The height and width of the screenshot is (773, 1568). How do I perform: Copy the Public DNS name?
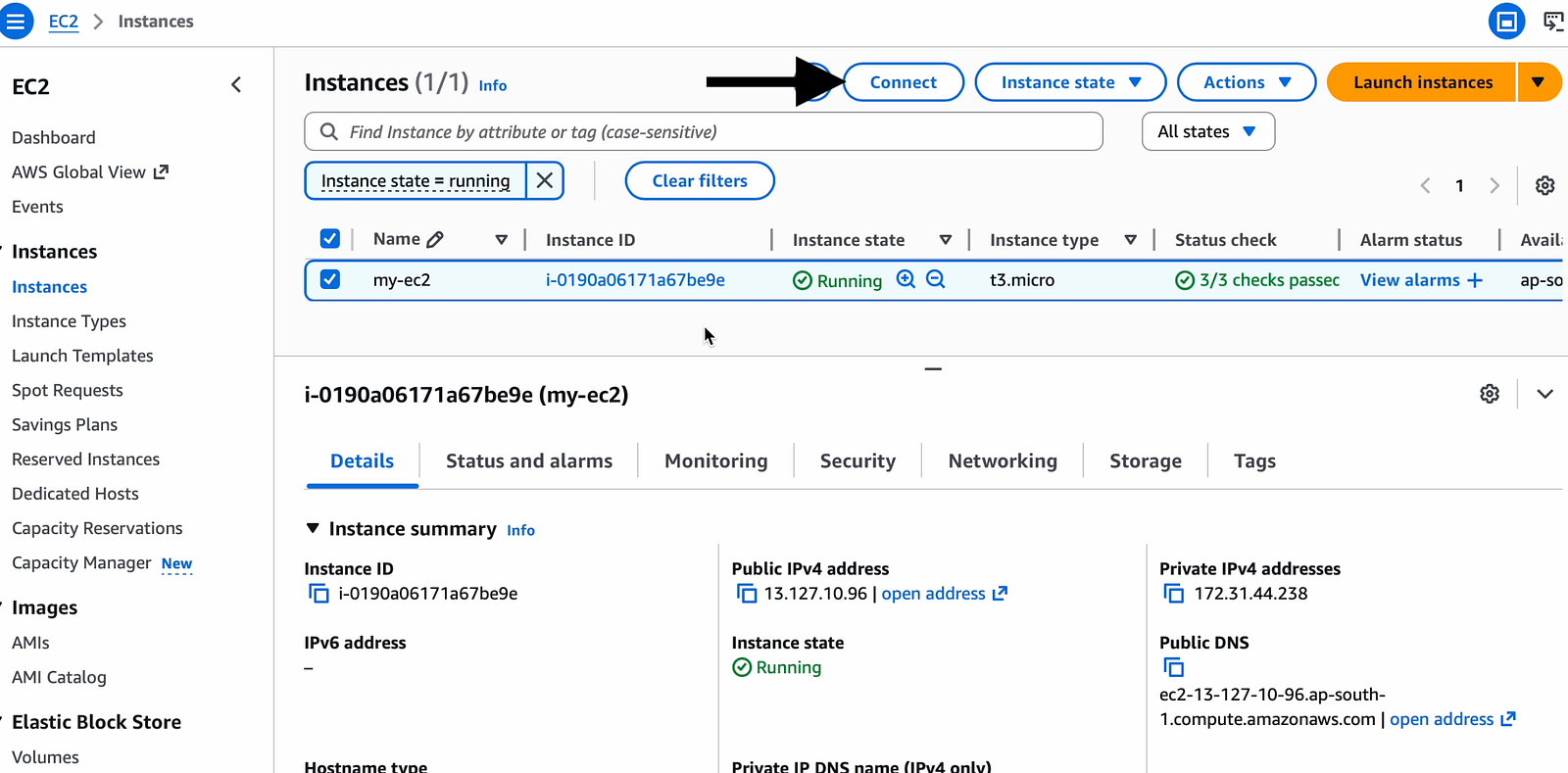coord(1173,667)
